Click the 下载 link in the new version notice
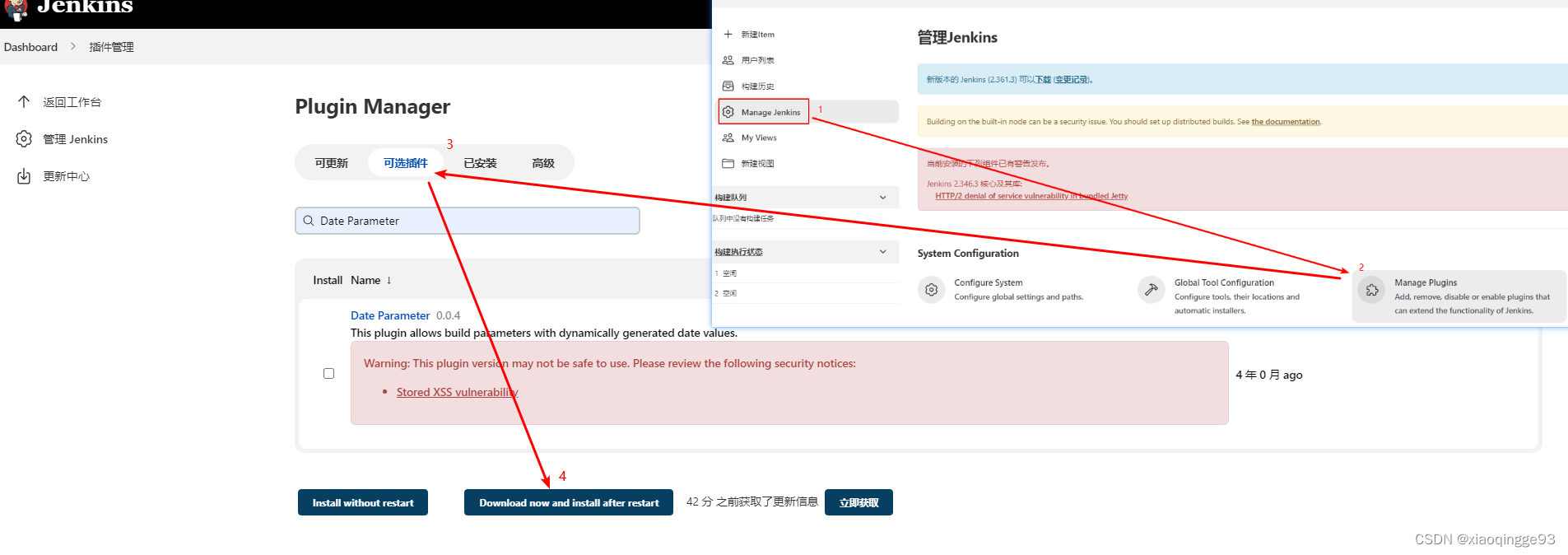This screenshot has width=1568, height=555. pyautogui.click(x=1043, y=80)
